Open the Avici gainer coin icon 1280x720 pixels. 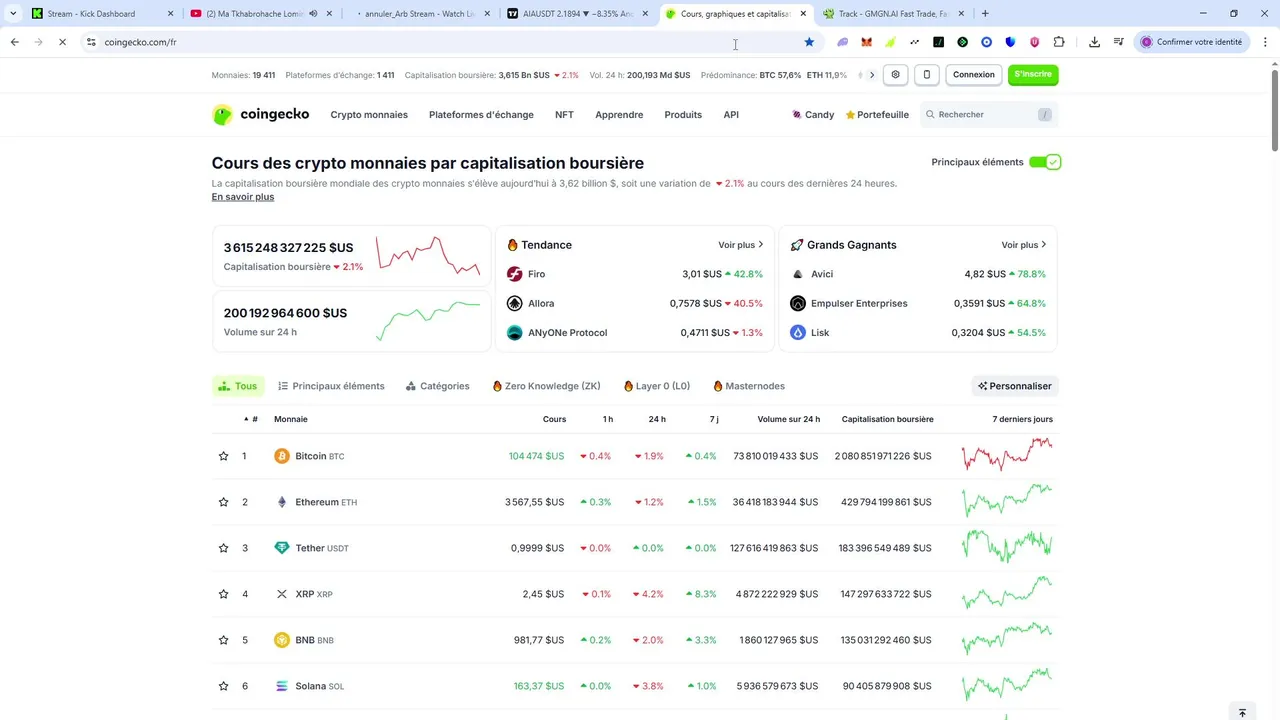point(798,274)
